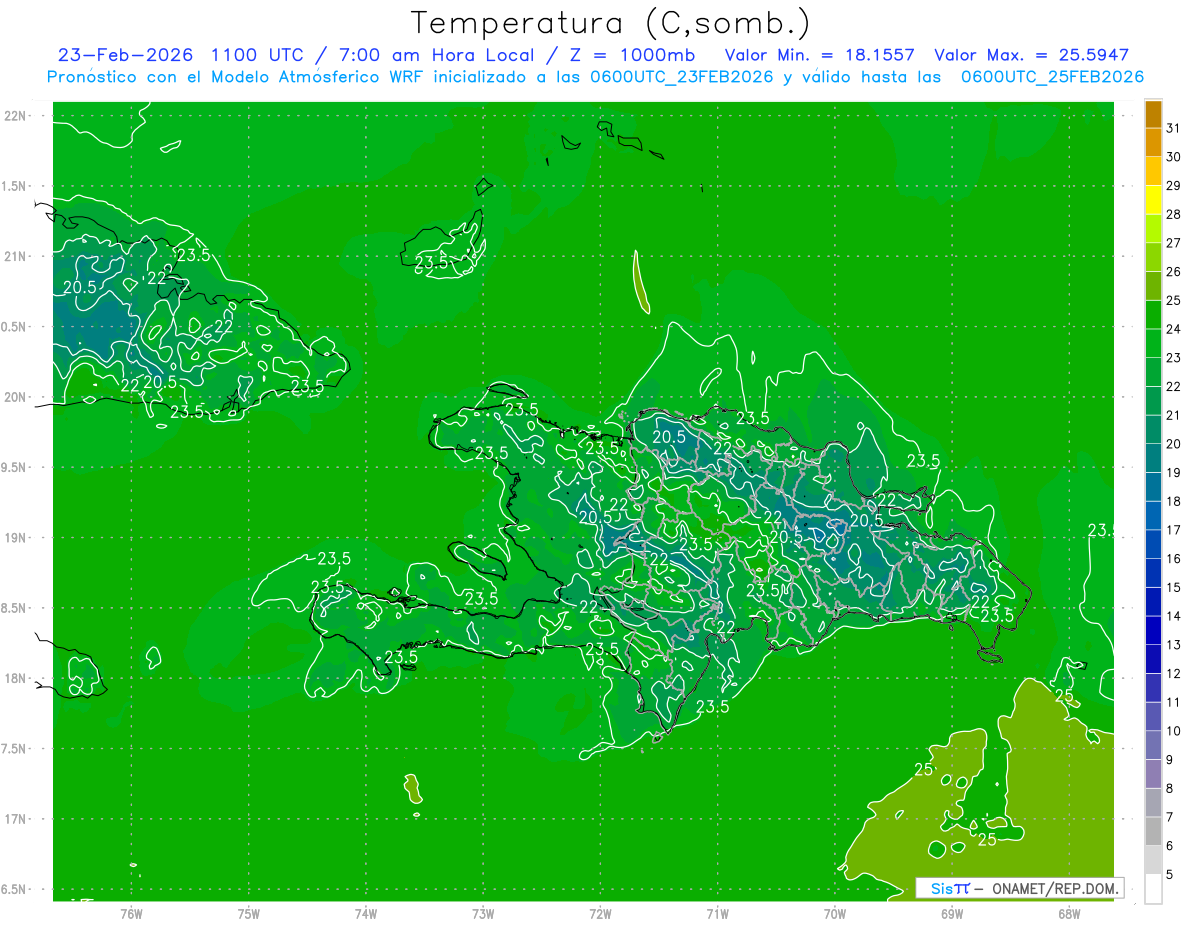
Task: Click the colorbar tick label 14
Action: click(1174, 616)
